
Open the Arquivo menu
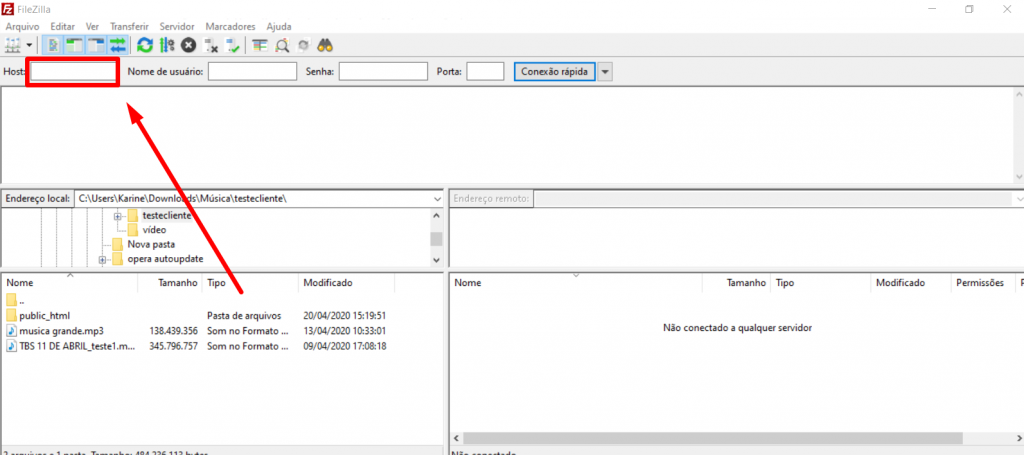22,27
